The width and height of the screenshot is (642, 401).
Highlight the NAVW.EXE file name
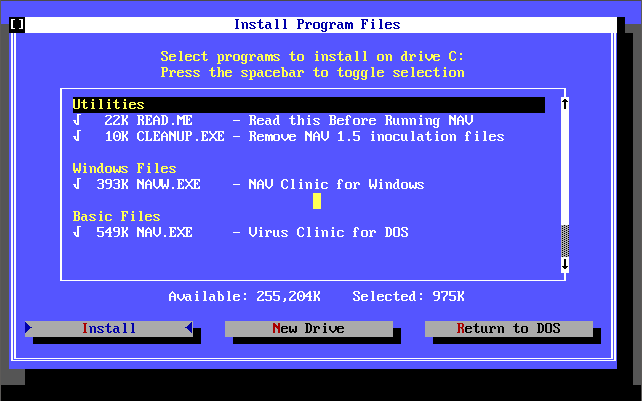(168, 184)
